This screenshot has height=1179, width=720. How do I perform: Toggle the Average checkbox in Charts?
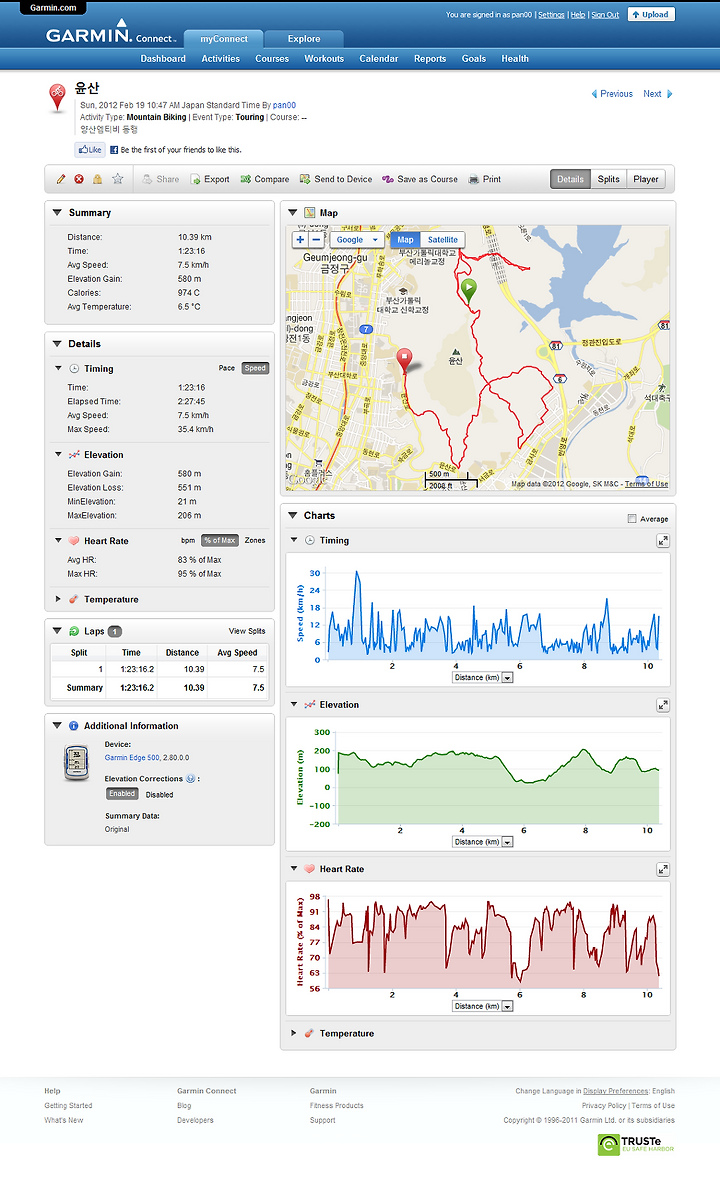(632, 519)
